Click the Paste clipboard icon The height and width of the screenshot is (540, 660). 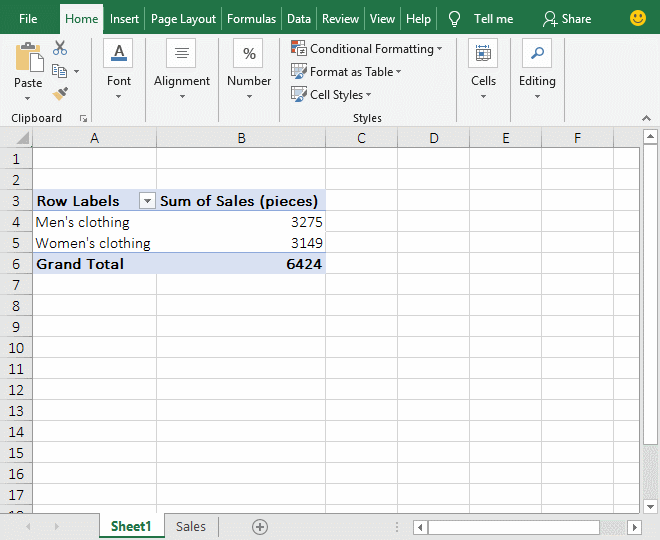[x=28, y=58]
